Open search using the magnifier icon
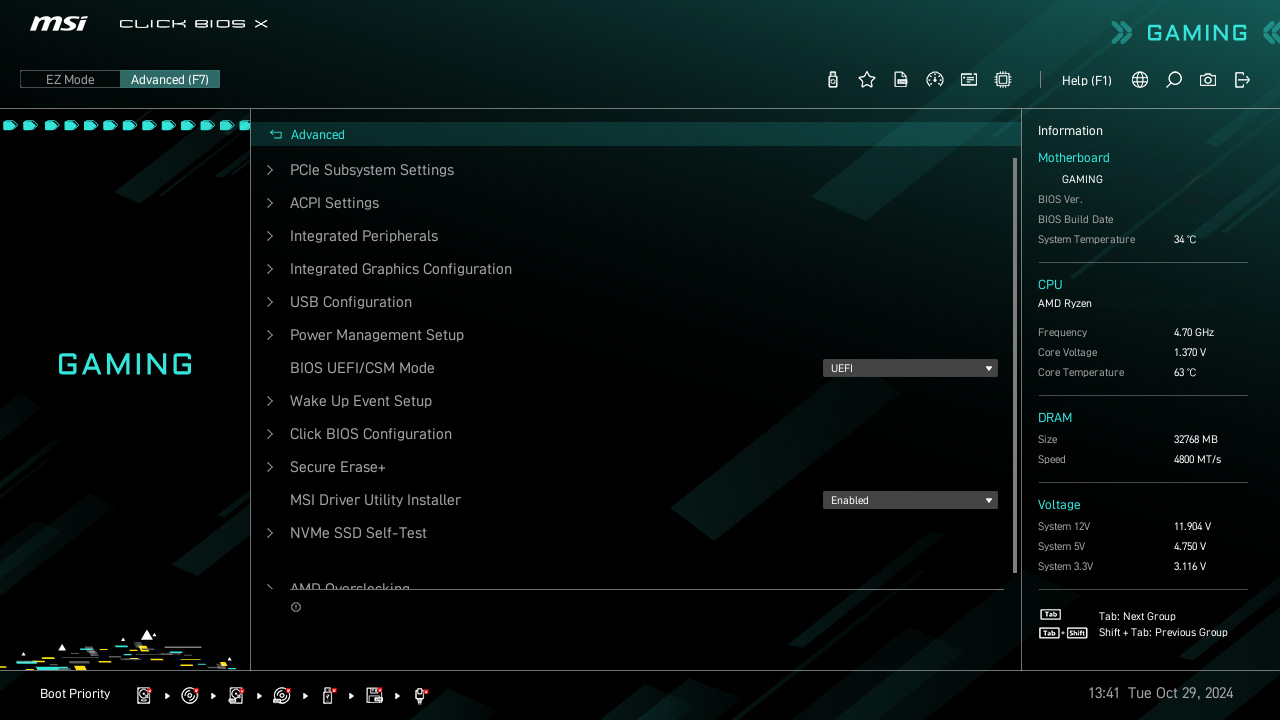Viewport: 1280px width, 720px height. 1174,80
